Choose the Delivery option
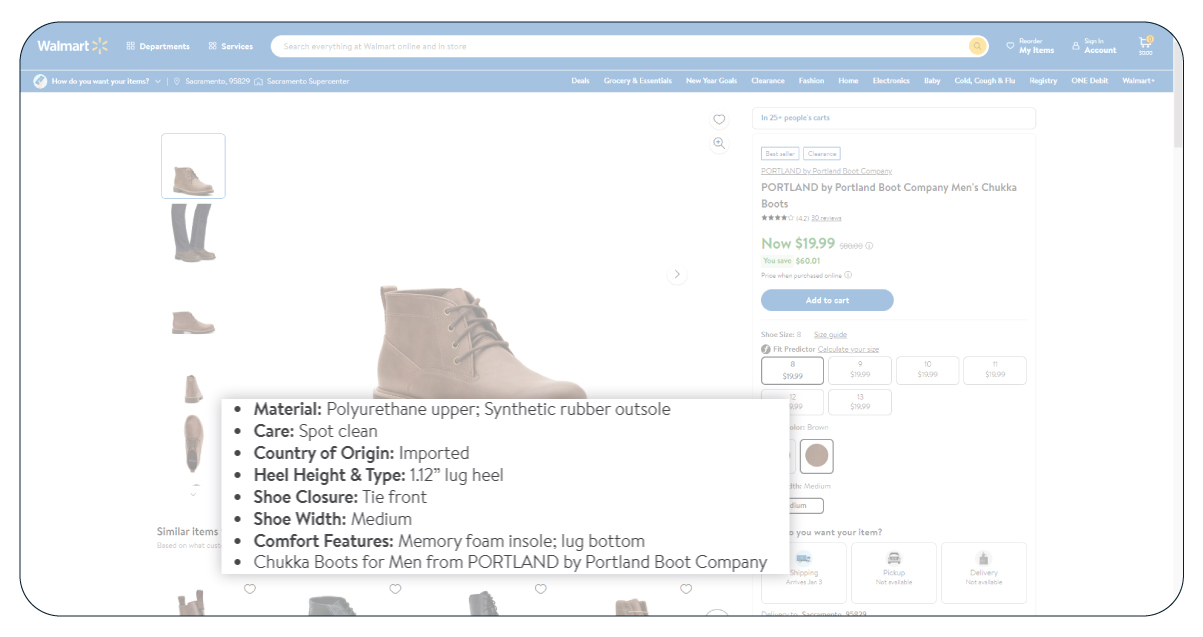 (984, 573)
